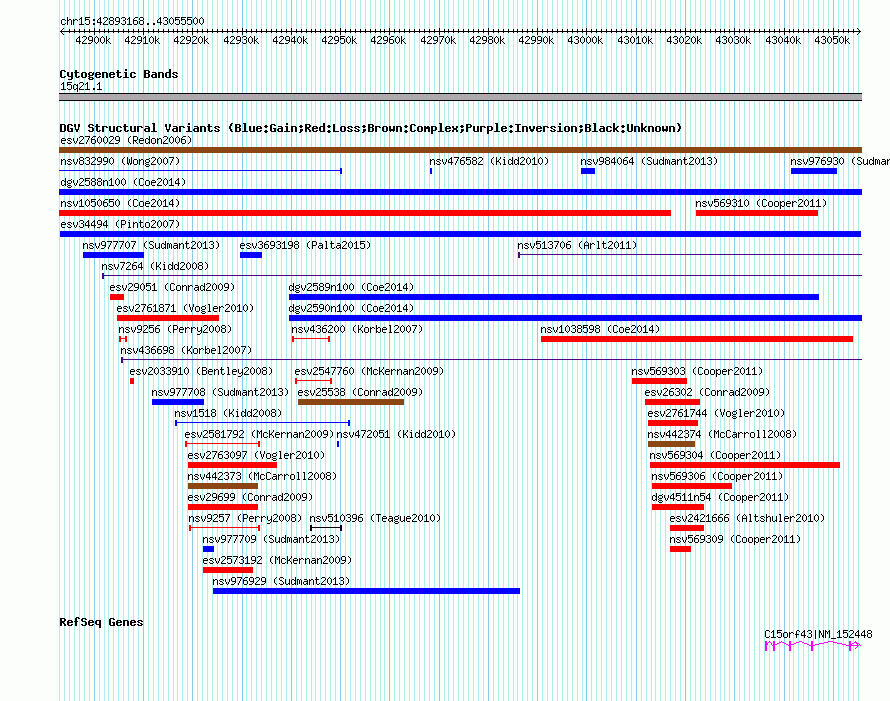Image resolution: width=890 pixels, height=701 pixels.
Task: Open the dgv2588n100 (Coe2014) variant label
Action: coord(123,182)
